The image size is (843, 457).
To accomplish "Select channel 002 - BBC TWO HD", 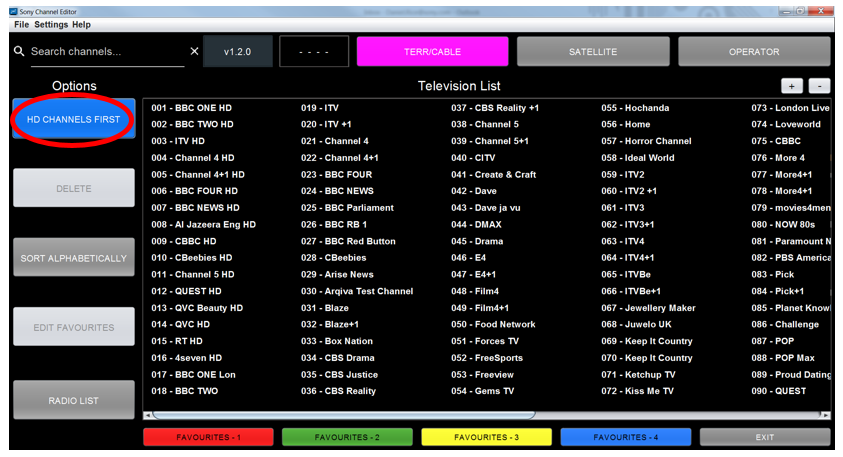I will click(x=192, y=124).
